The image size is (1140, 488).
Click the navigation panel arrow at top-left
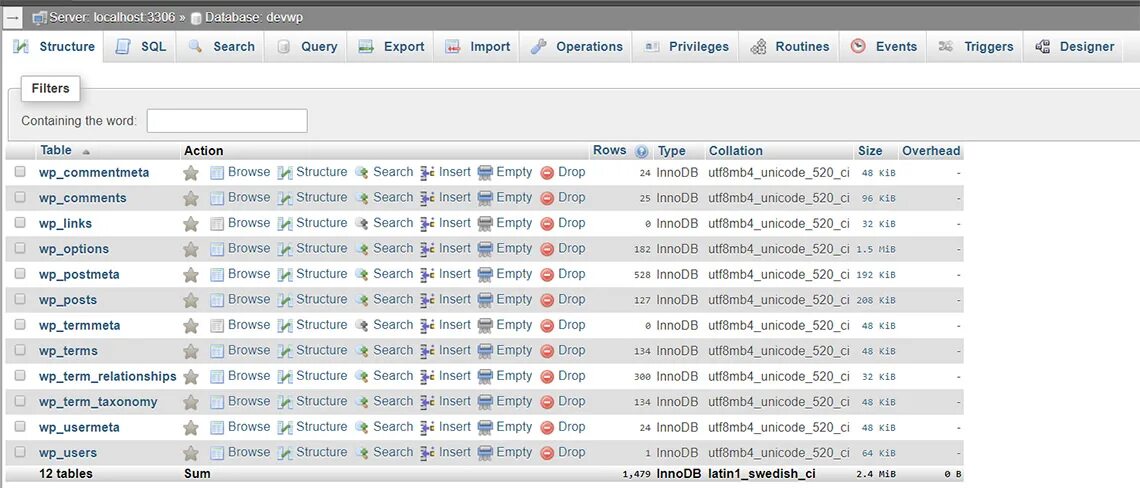pyautogui.click(x=13, y=17)
